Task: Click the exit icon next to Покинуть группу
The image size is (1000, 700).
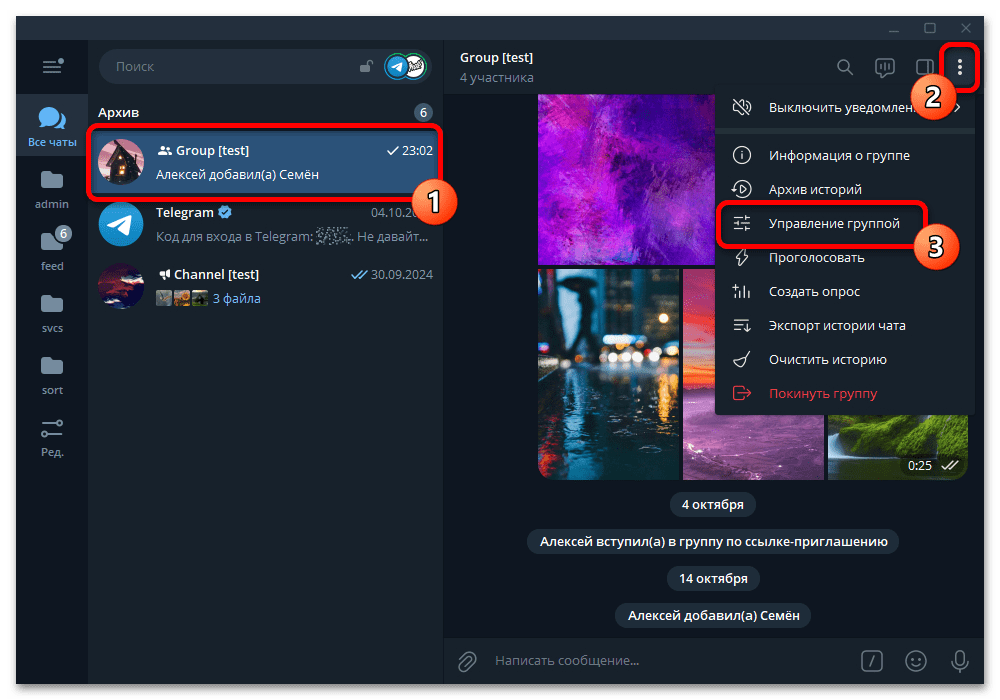Action: coord(742,393)
